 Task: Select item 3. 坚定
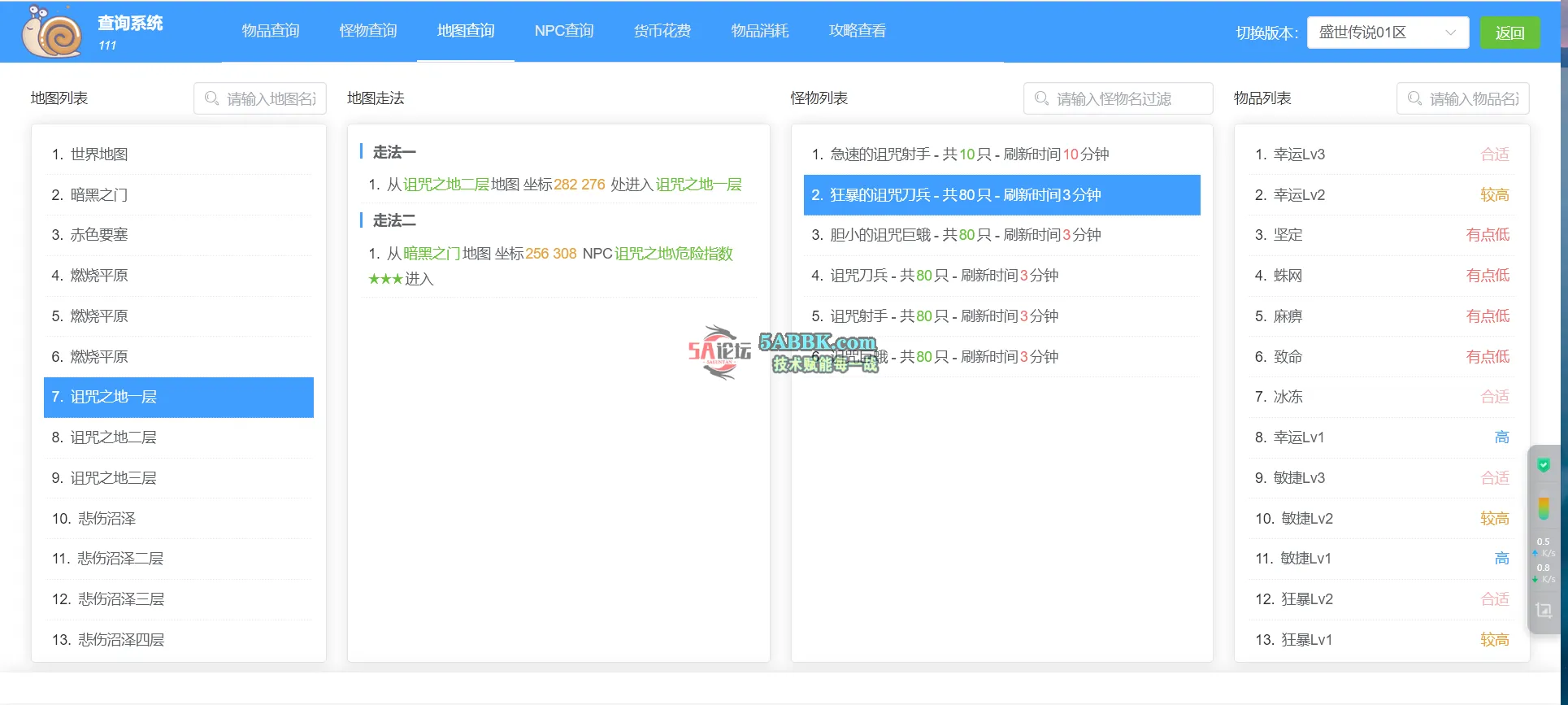coord(1382,235)
